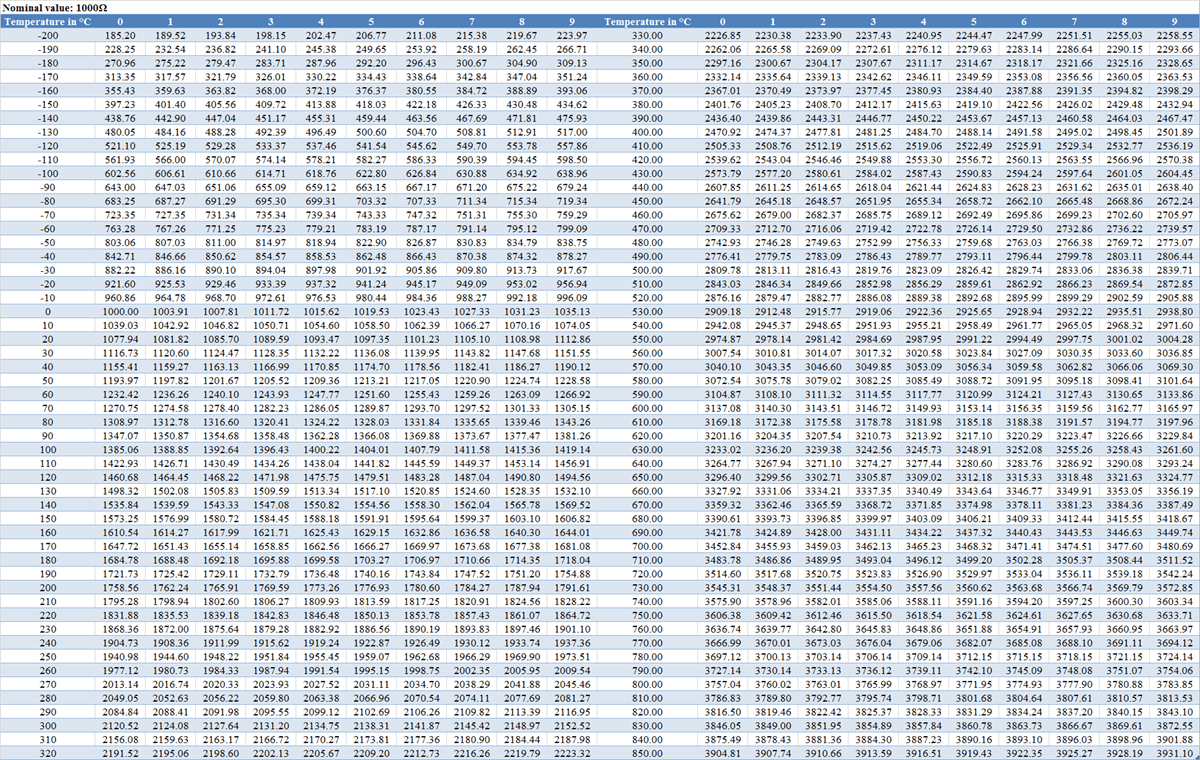1200x760 pixels.
Task: Select the 566.00 cell in the -110 row
Action: (x=170, y=160)
